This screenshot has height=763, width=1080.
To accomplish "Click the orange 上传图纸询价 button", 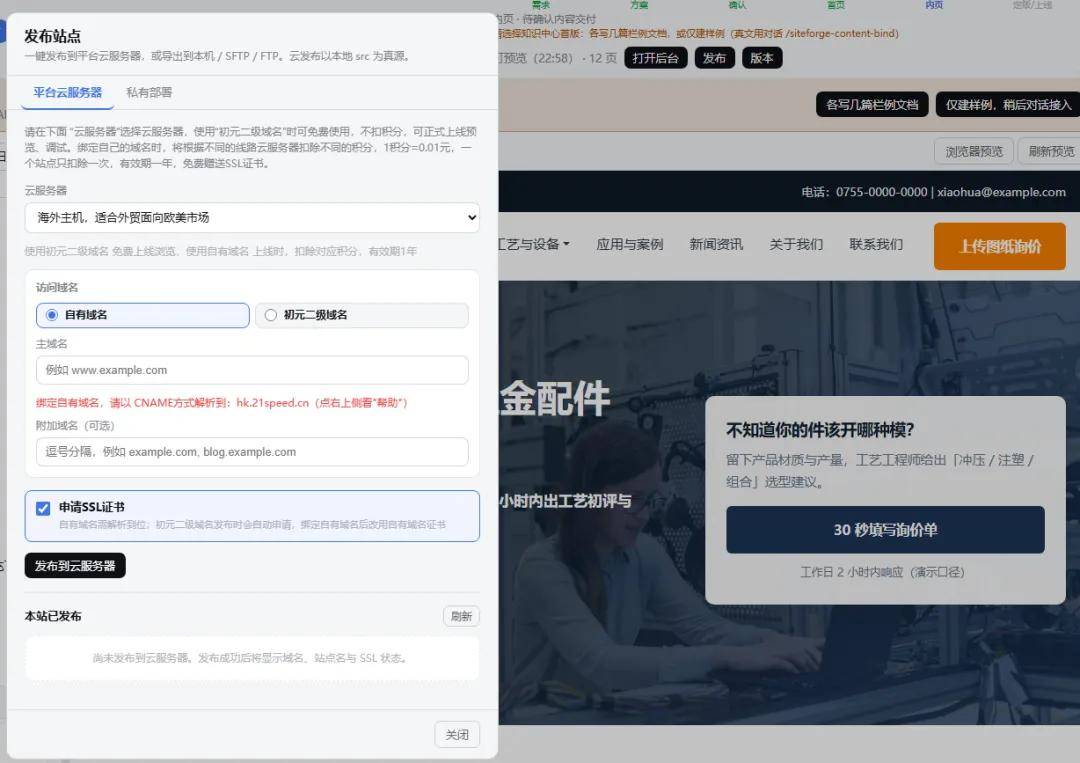I will tap(999, 246).
